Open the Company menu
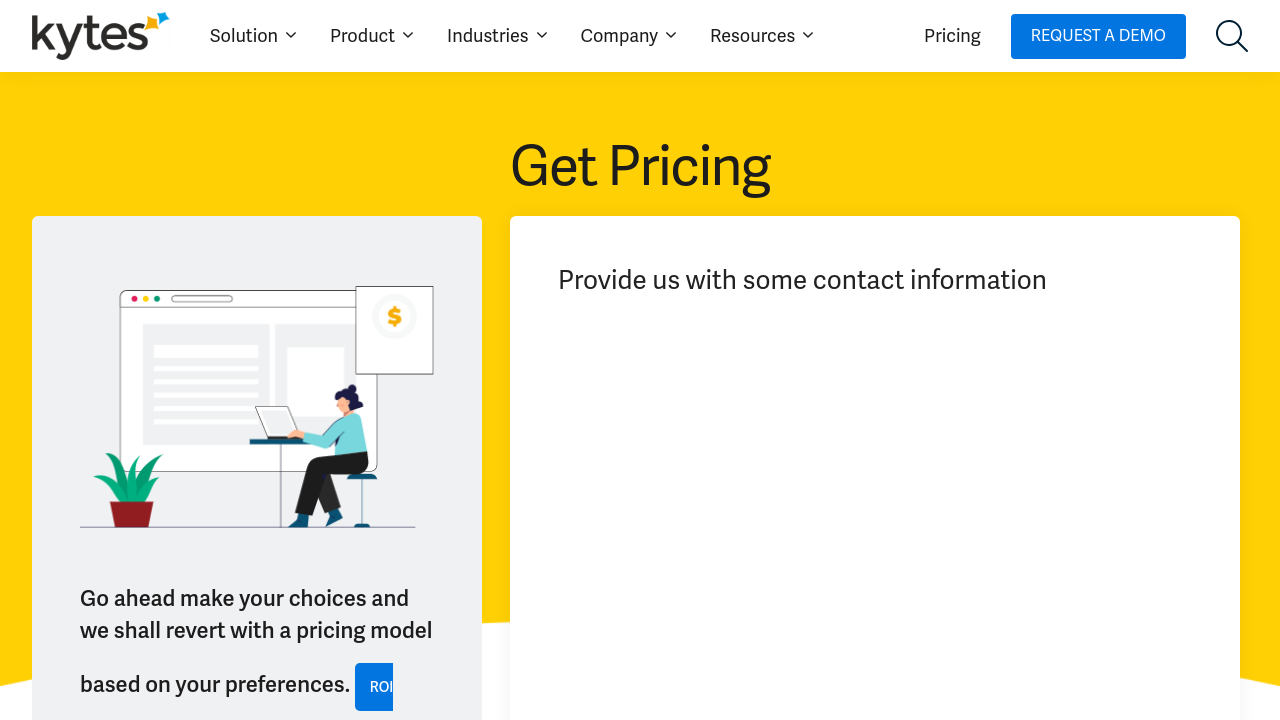 pyautogui.click(x=619, y=36)
